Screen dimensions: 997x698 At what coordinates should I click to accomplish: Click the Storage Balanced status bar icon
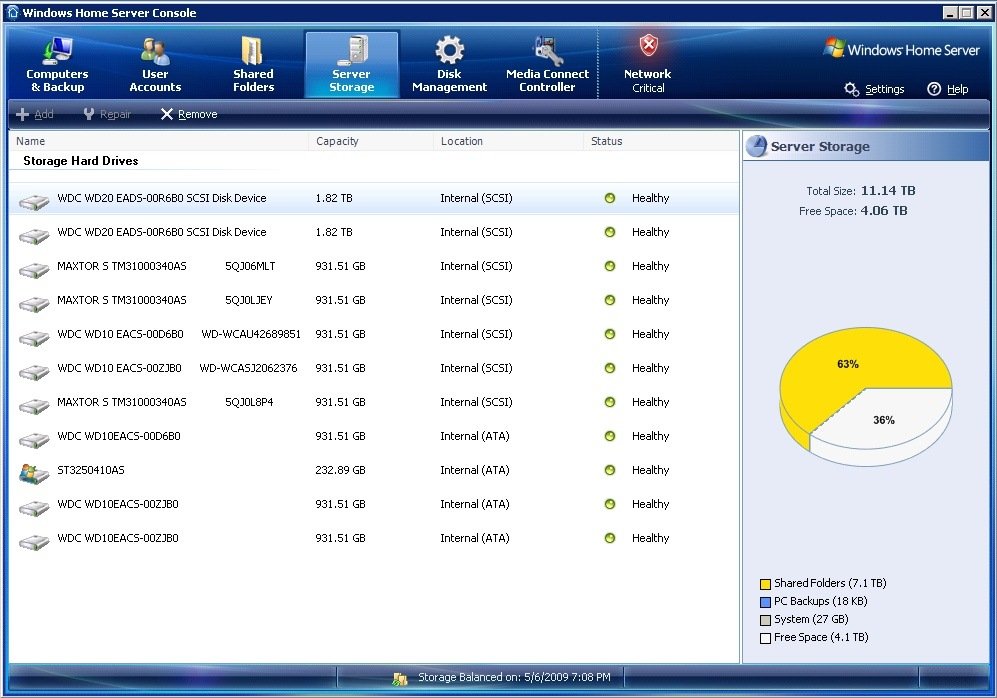coord(400,678)
